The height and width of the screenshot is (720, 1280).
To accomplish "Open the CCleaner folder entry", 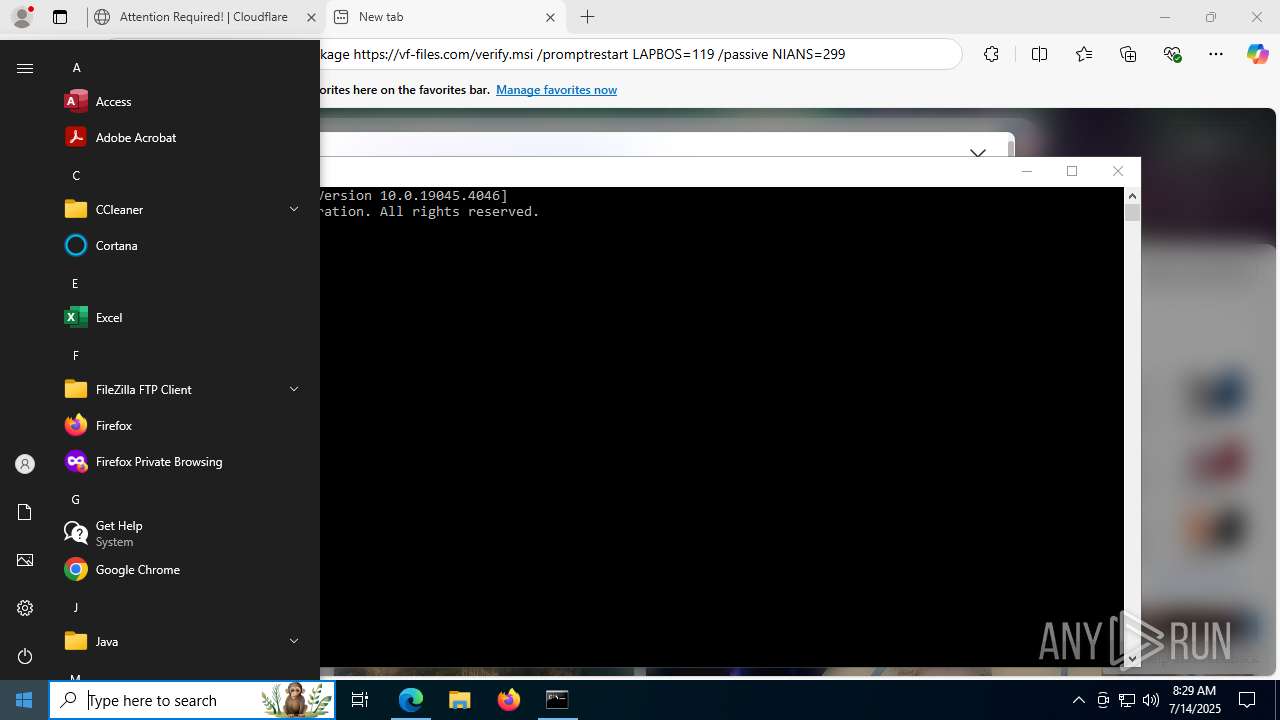I will coord(183,209).
